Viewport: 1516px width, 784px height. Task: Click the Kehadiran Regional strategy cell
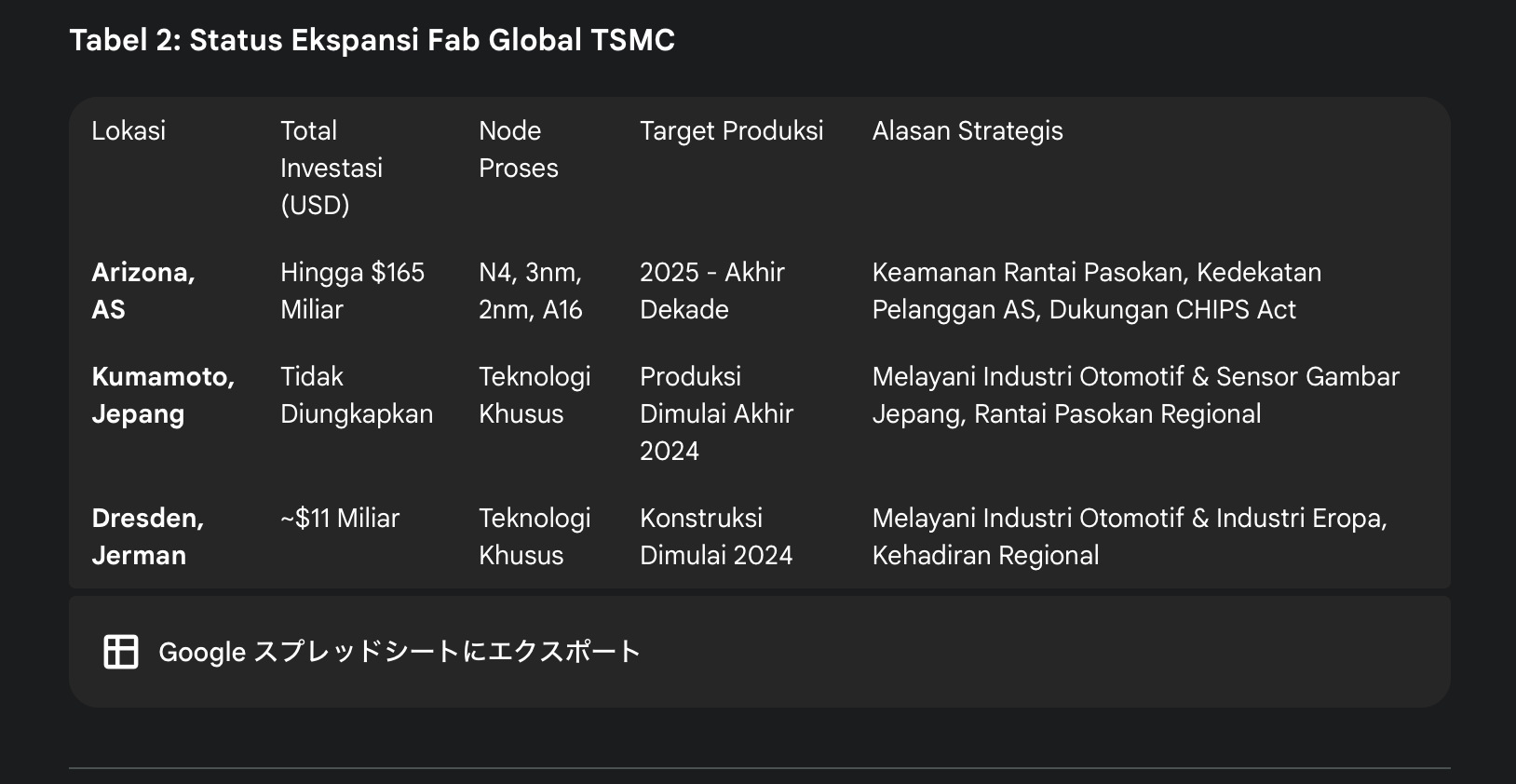tap(1130, 536)
